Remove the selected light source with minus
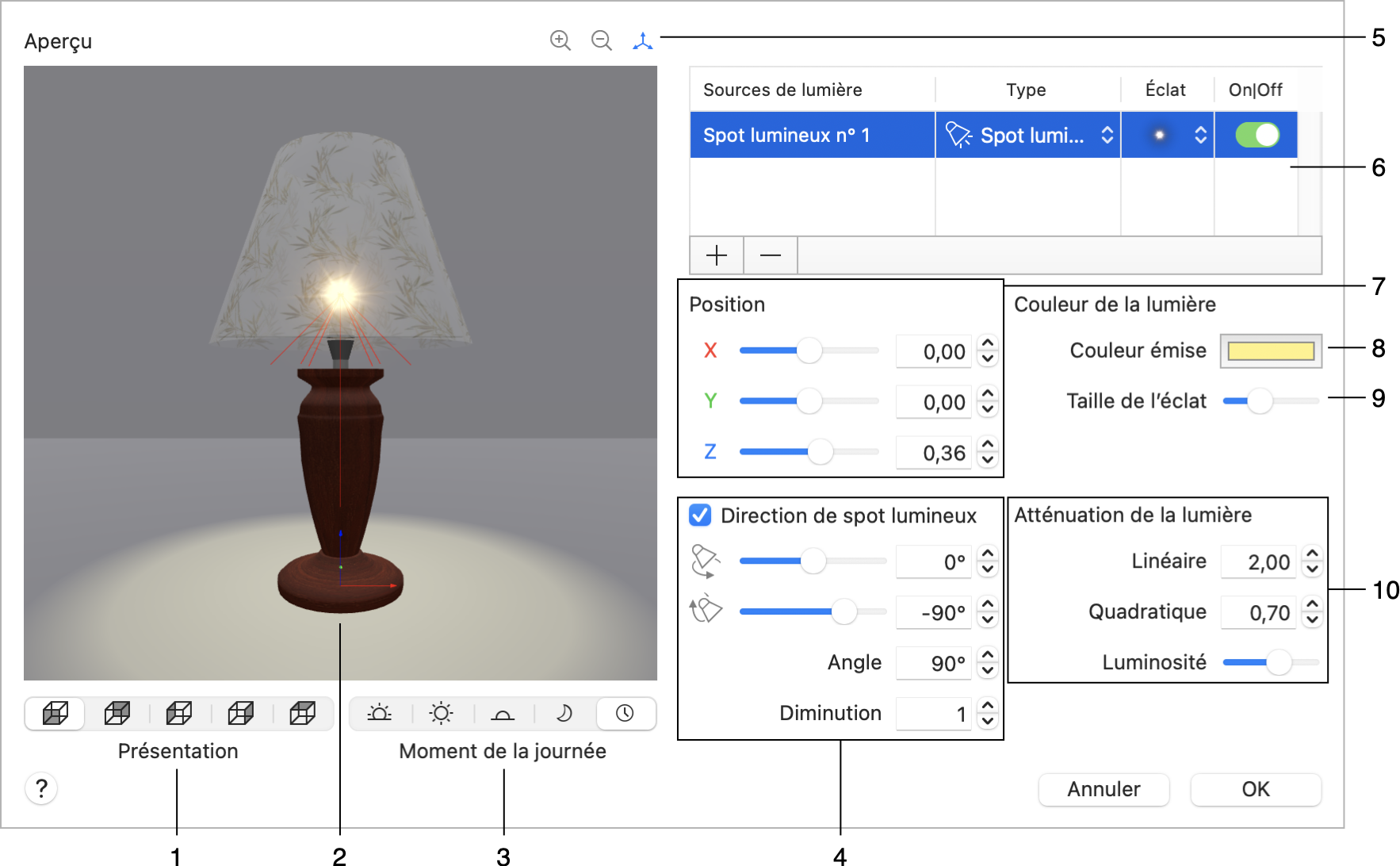Screen dimensions: 1400x866 771,255
